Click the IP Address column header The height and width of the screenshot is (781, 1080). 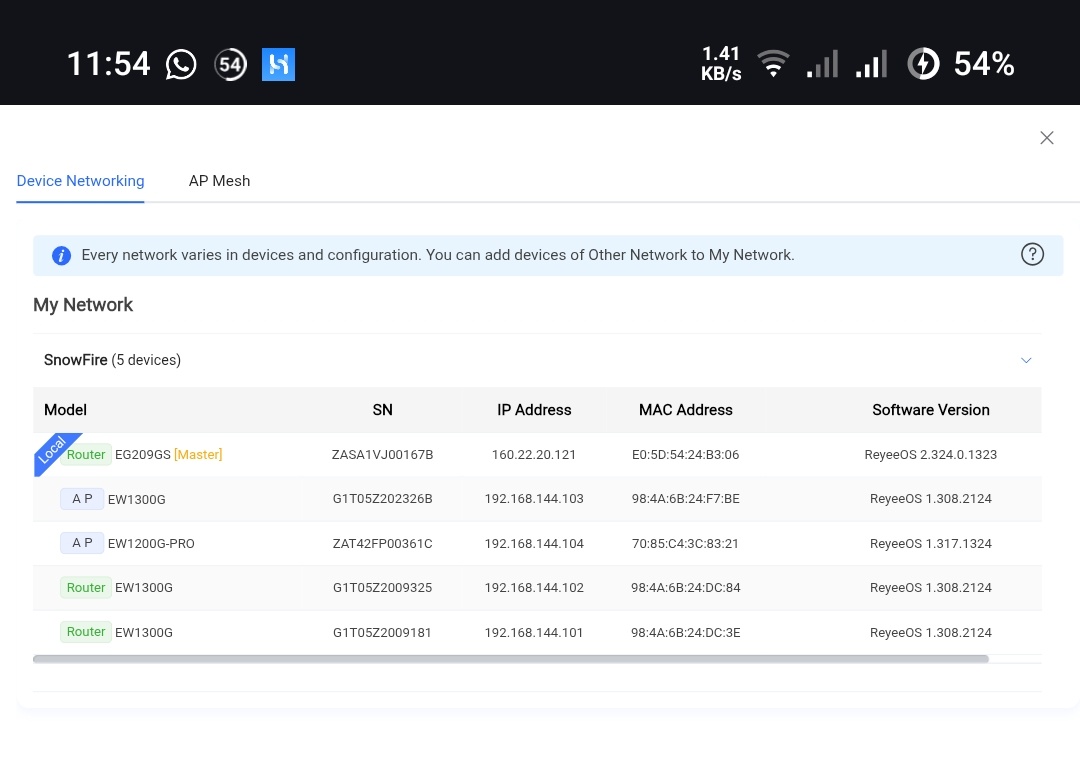click(534, 410)
